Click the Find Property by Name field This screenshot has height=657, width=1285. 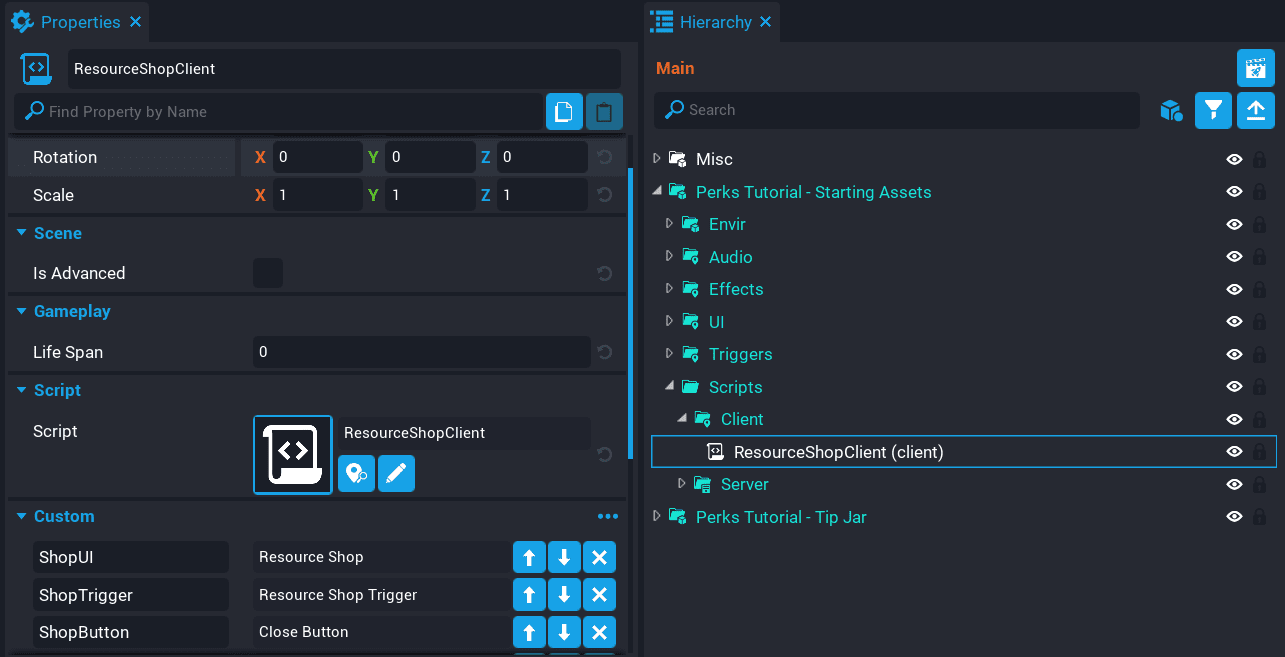click(x=290, y=111)
